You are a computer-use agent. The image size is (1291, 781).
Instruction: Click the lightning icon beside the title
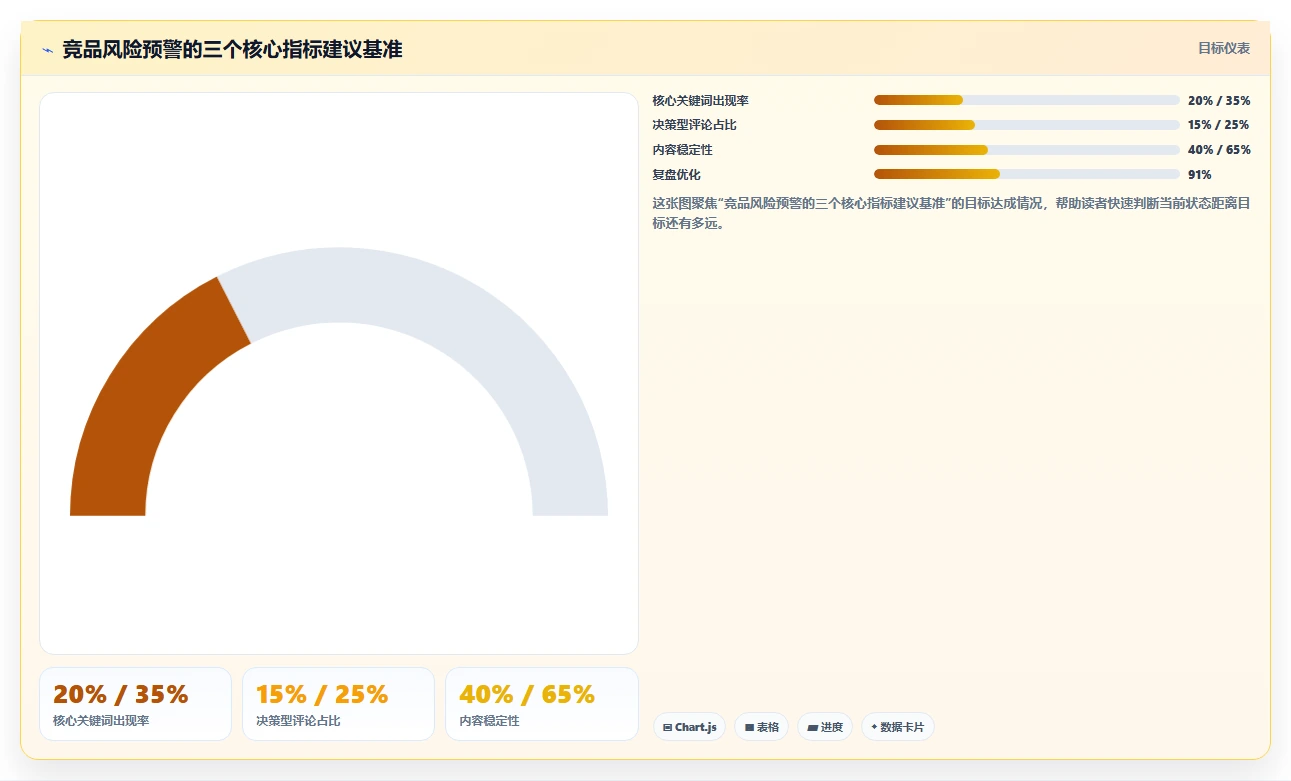tap(47, 50)
